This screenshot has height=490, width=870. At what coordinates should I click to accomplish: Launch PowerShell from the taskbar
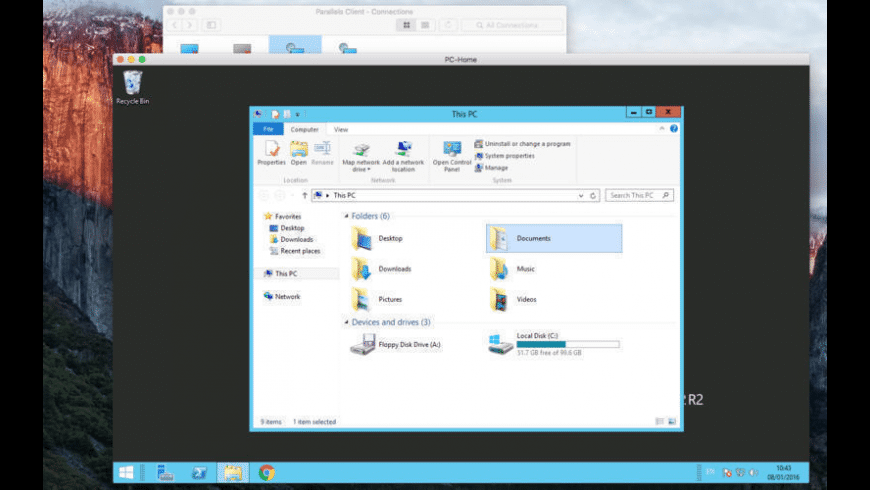[x=199, y=472]
